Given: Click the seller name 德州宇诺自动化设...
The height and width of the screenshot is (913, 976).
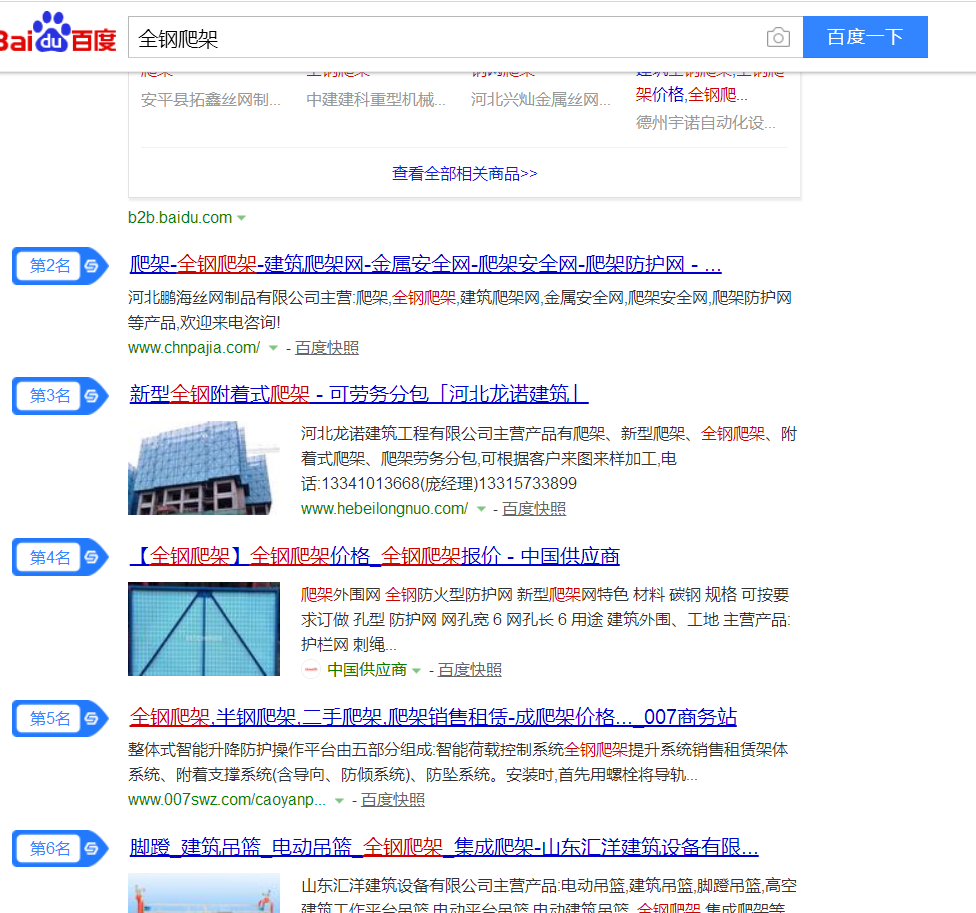Looking at the screenshot, I should click(705, 123).
